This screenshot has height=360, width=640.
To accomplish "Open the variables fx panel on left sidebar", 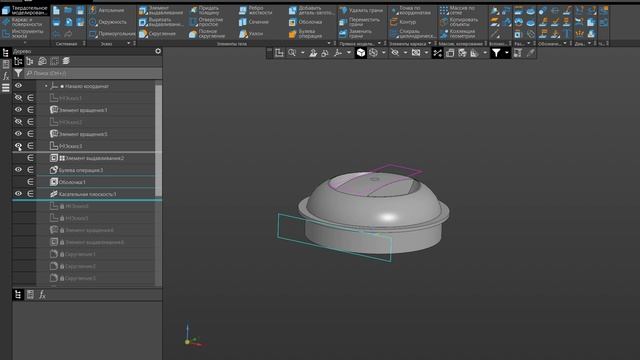I will point(6,76).
